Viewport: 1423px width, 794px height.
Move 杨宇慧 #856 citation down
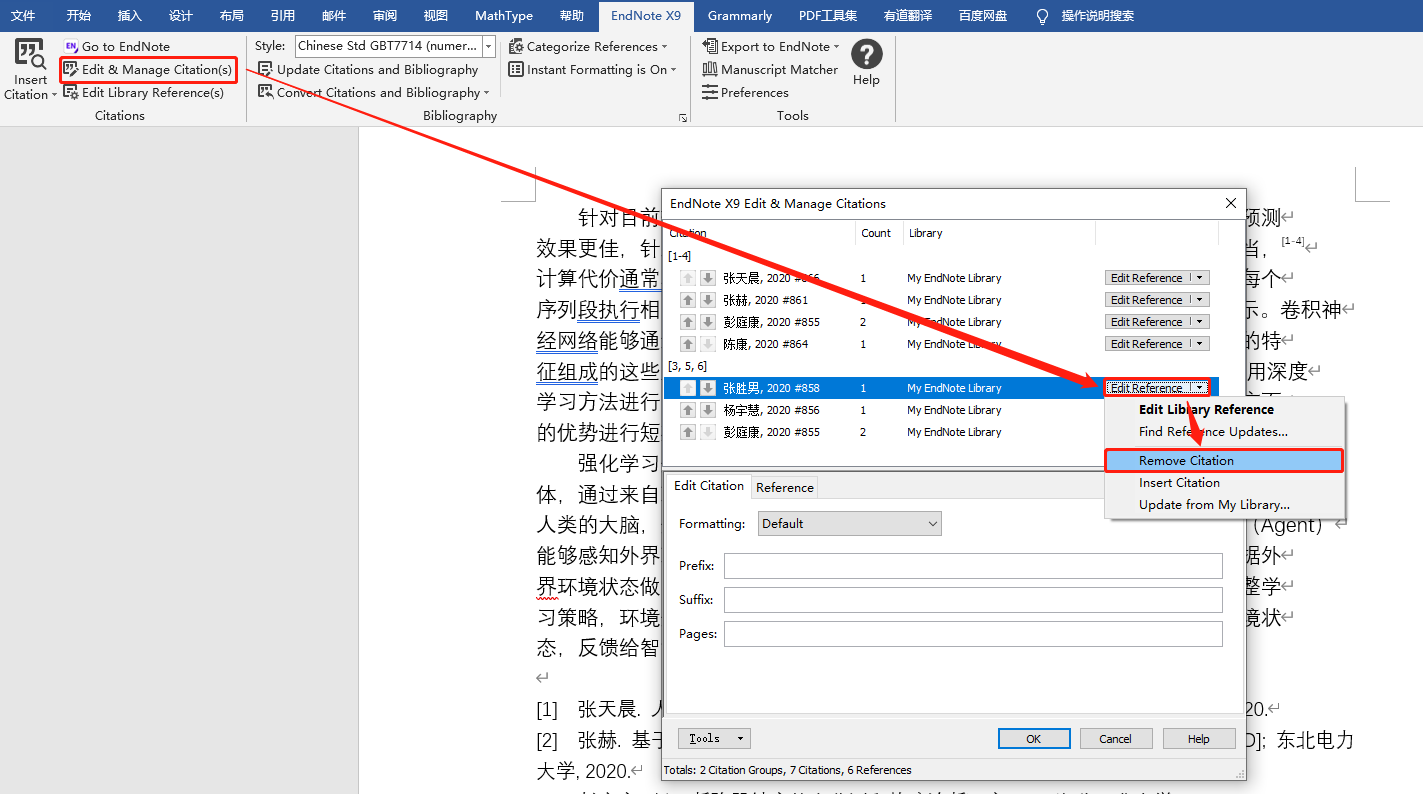click(707, 410)
